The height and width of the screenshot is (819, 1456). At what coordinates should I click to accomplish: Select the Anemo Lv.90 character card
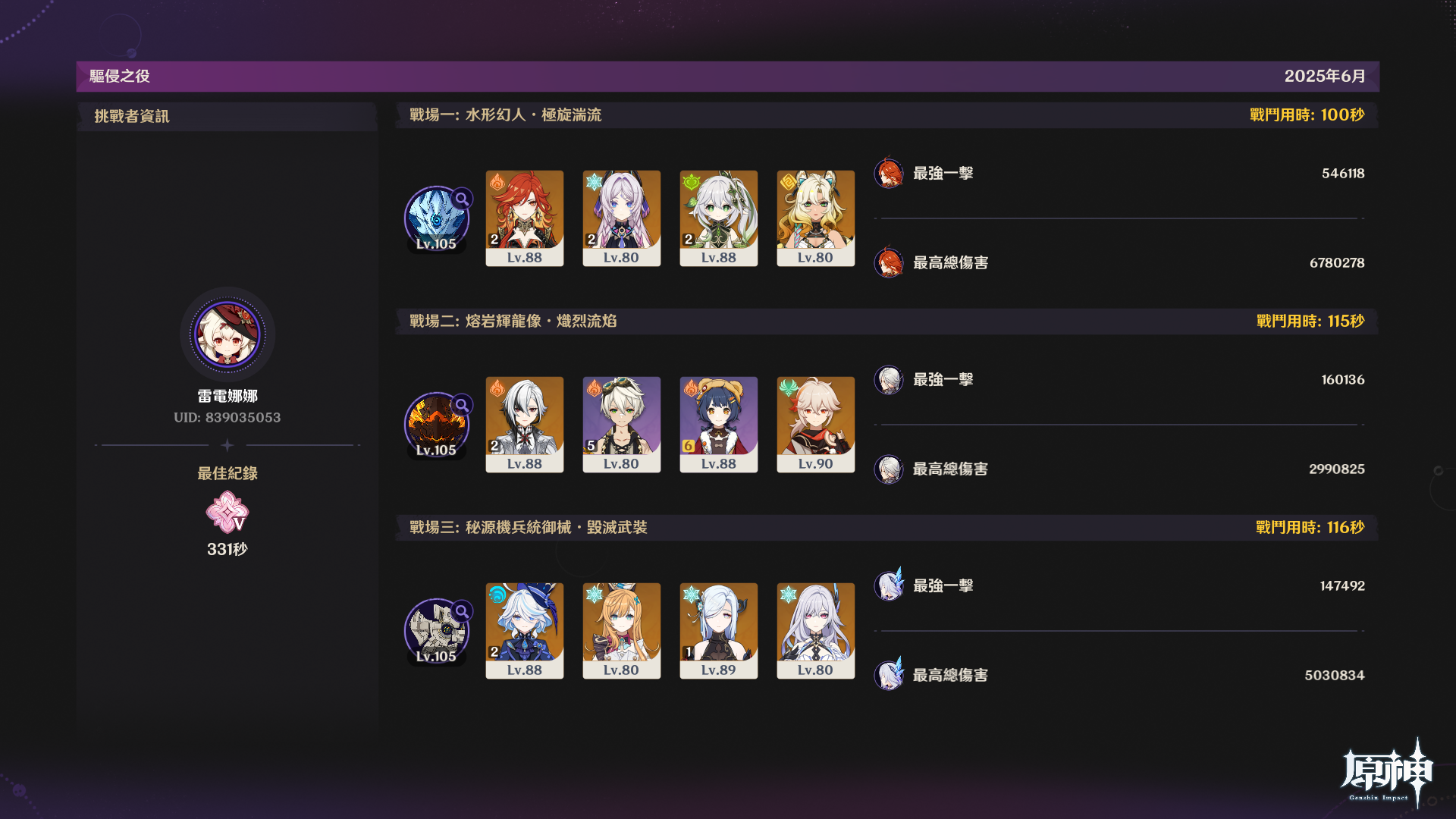(x=816, y=425)
